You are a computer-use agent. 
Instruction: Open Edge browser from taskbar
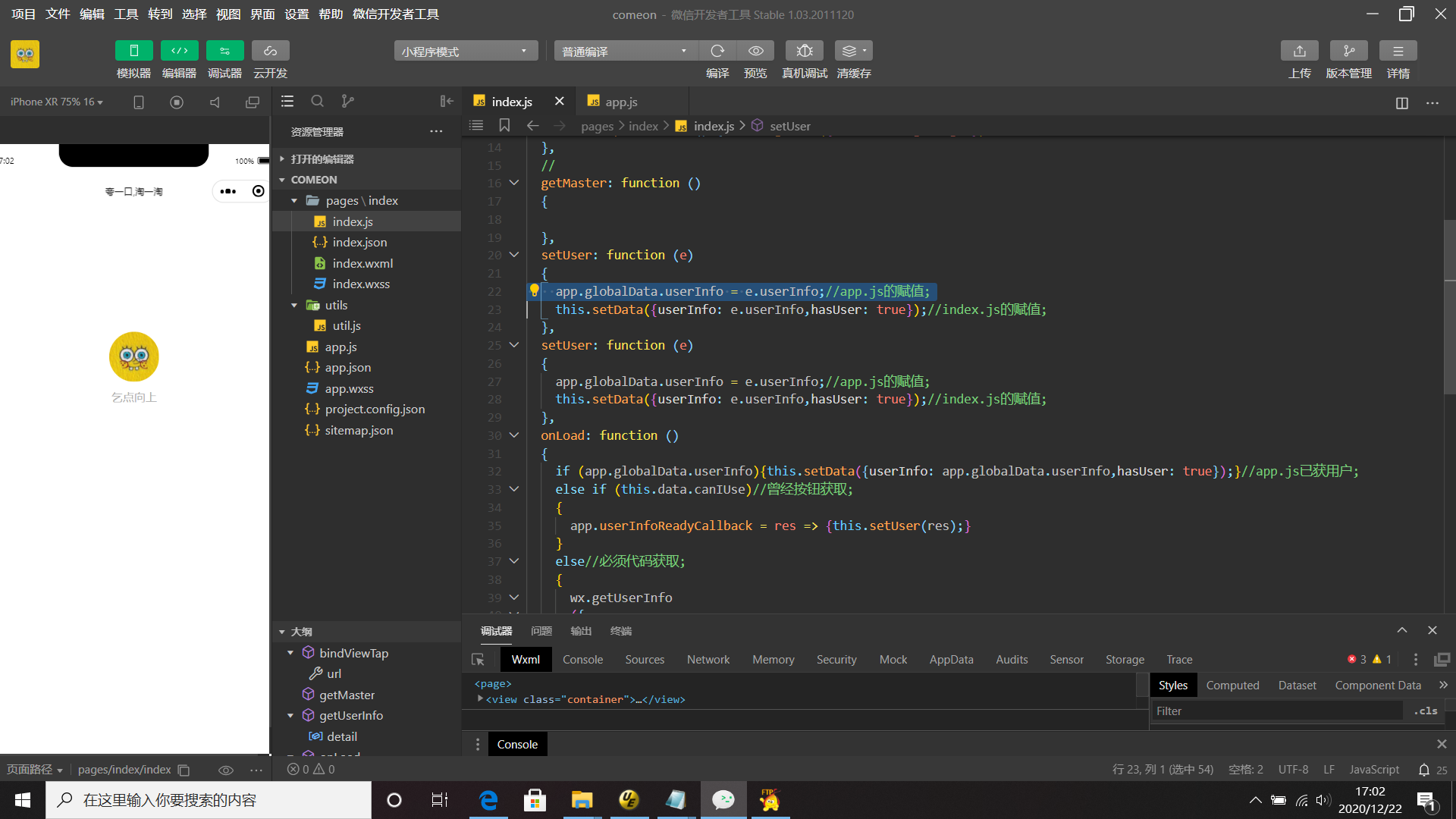tap(488, 800)
